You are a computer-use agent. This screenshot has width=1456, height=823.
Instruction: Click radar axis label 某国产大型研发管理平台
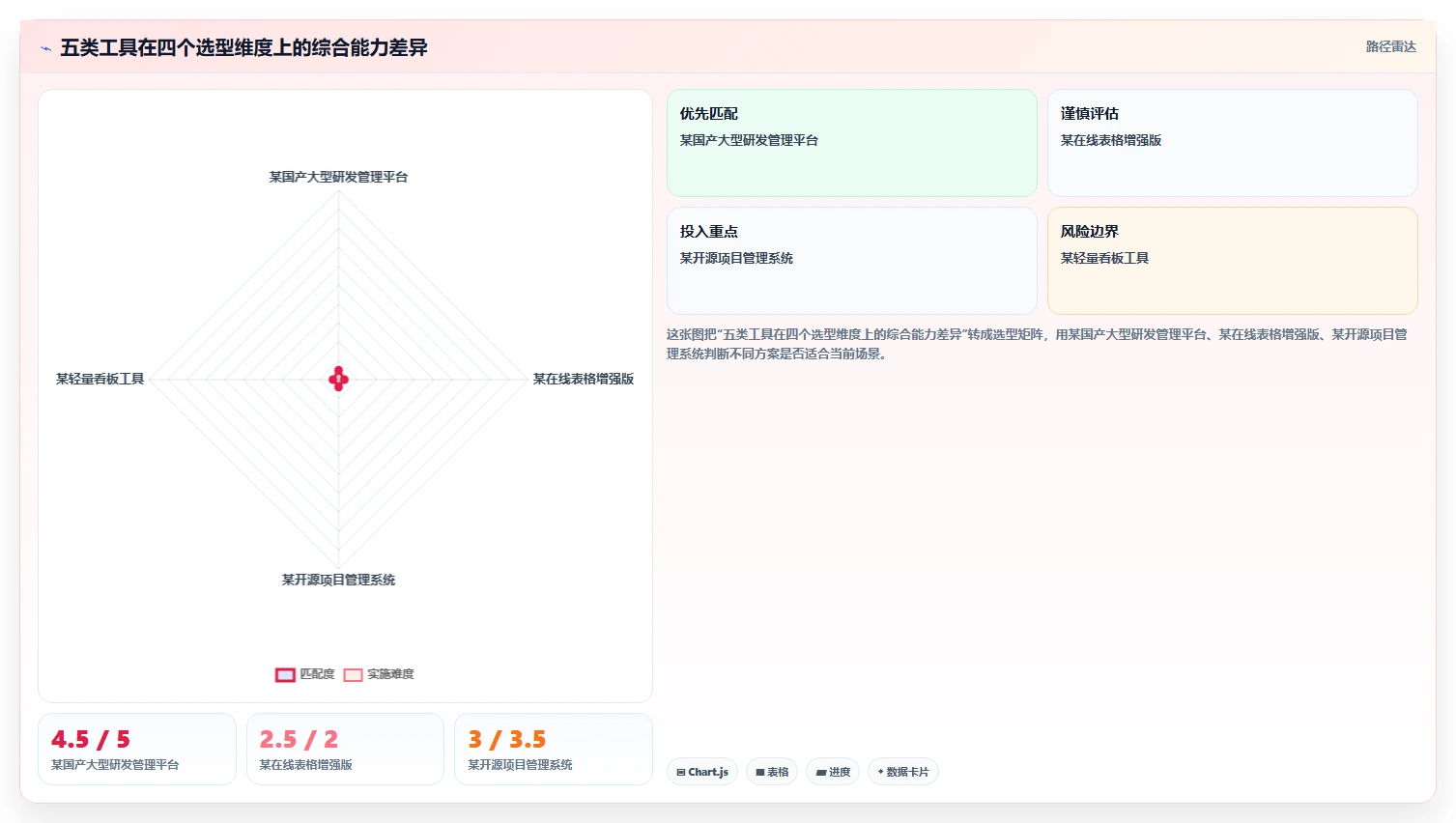338,177
